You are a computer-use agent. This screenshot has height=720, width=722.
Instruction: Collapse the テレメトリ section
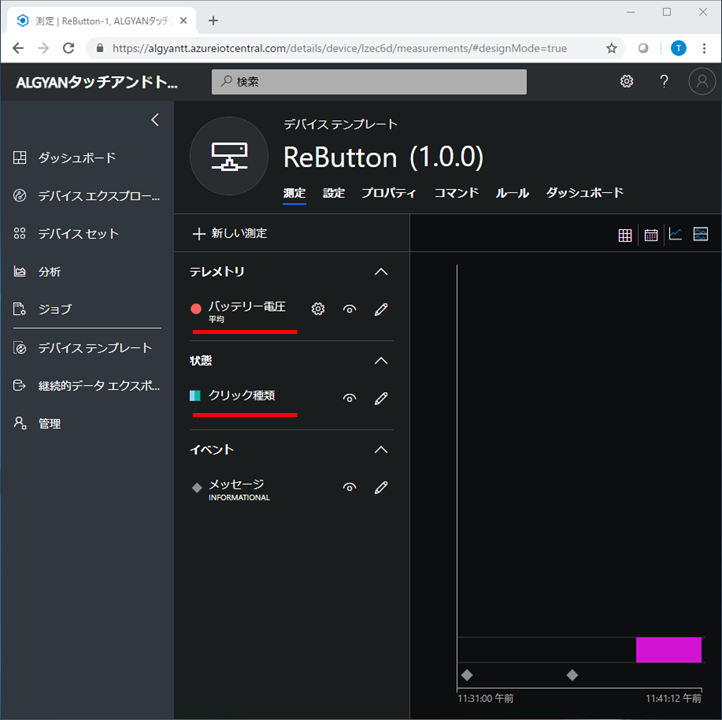(381, 272)
